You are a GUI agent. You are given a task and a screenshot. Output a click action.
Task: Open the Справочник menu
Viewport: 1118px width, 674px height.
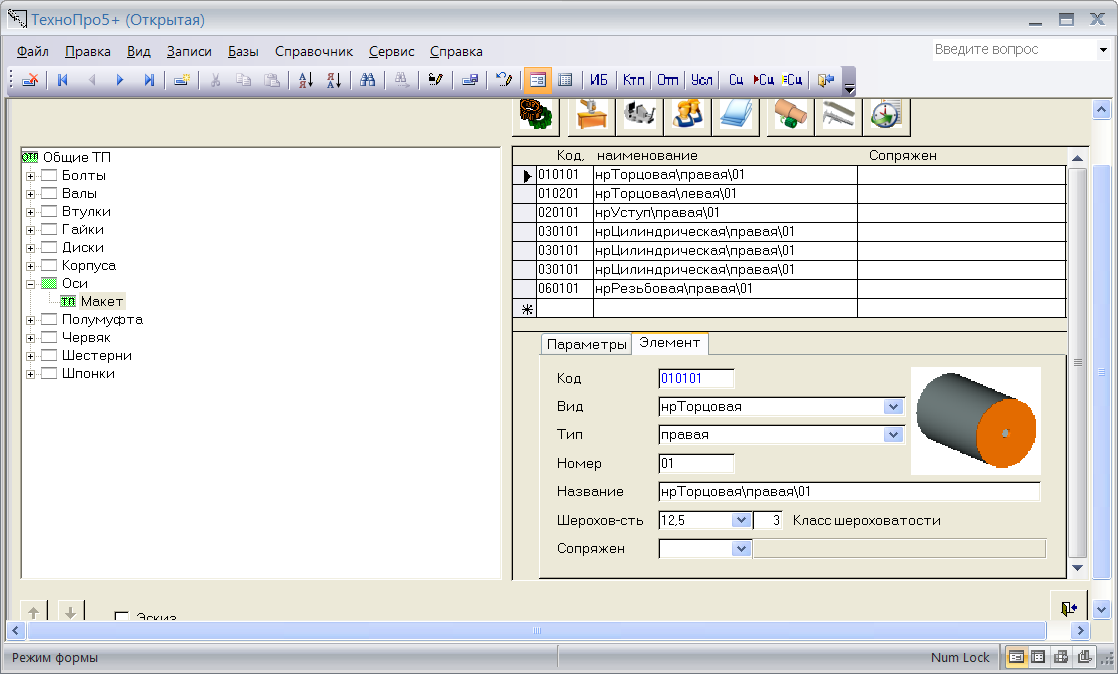click(x=314, y=51)
